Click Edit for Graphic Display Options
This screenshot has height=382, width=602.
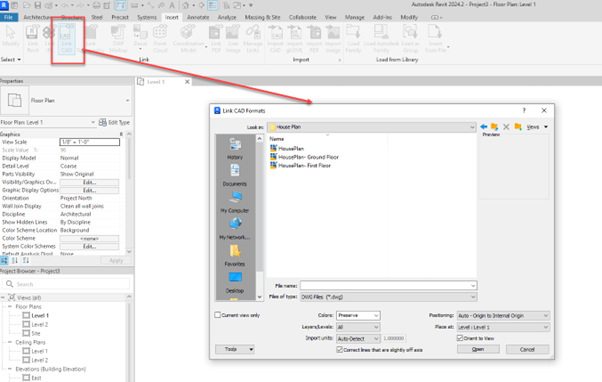[x=89, y=190]
